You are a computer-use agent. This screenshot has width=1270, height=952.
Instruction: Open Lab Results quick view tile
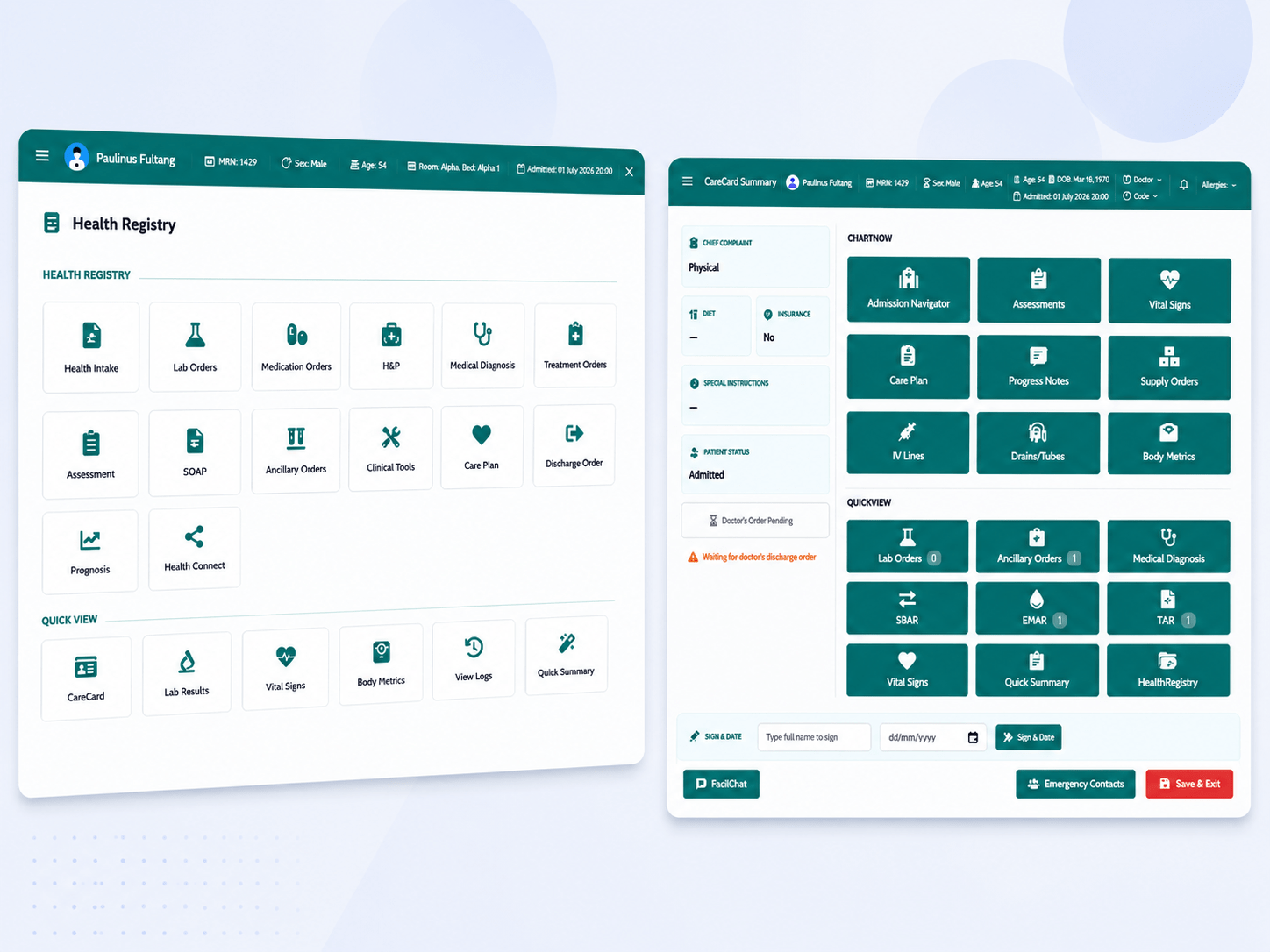[187, 673]
